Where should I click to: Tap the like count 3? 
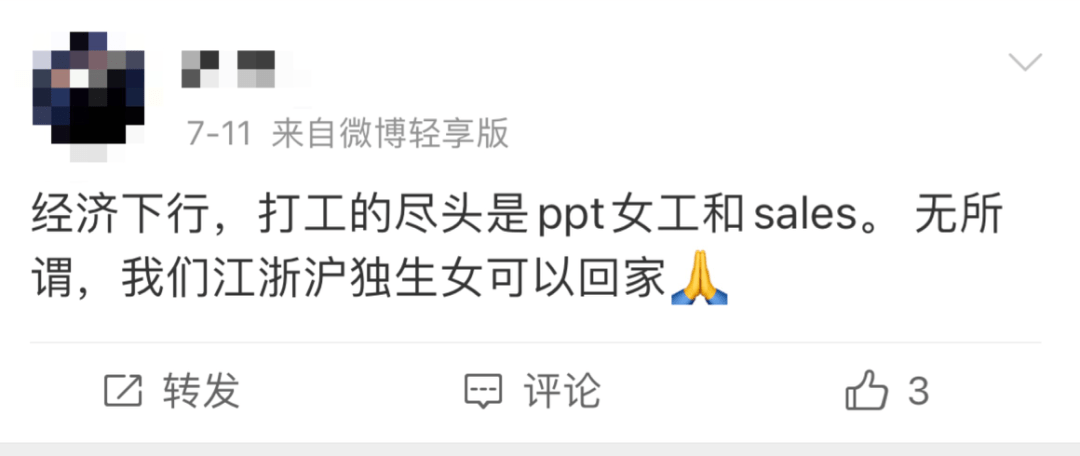coord(919,391)
